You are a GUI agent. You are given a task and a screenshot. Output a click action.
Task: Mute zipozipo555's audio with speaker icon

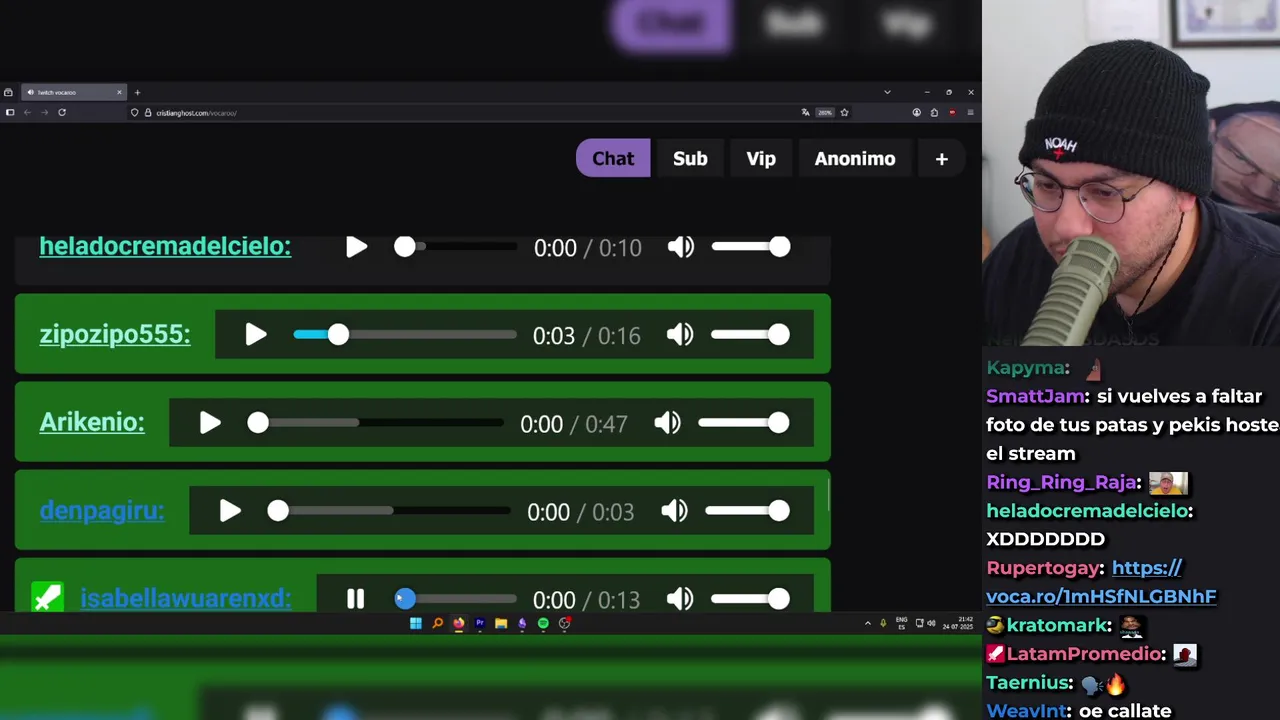pyautogui.click(x=680, y=335)
